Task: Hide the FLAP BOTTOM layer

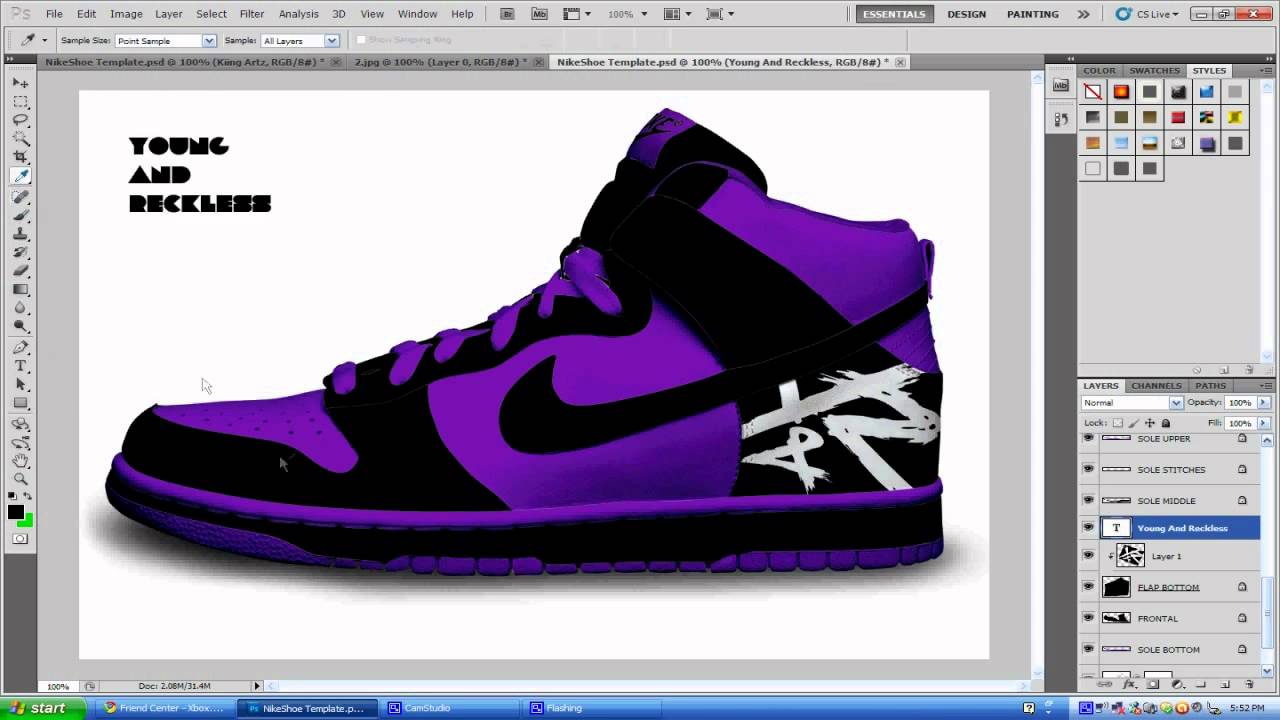Action: 1088,587
